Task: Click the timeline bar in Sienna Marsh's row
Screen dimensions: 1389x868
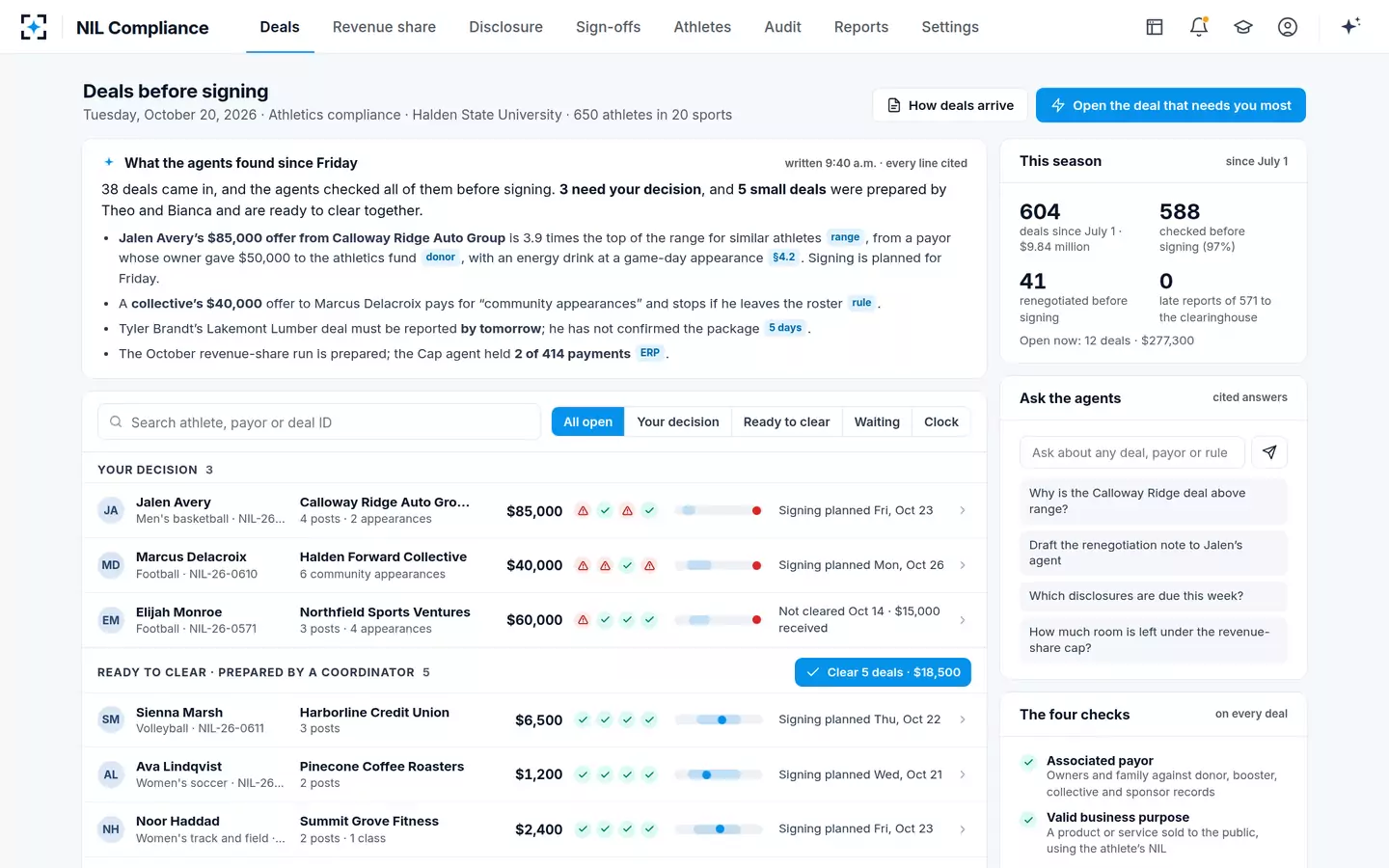Action: click(719, 719)
